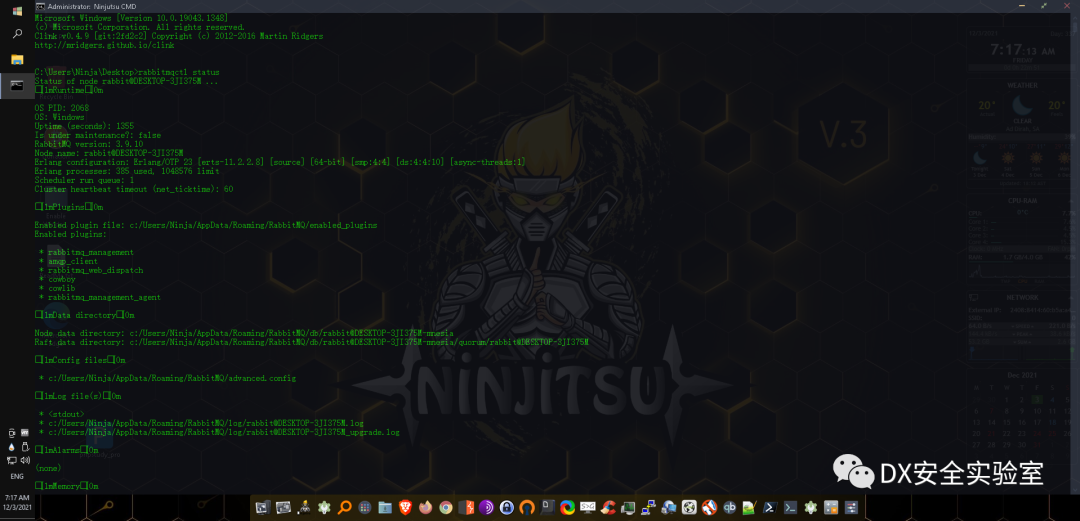This screenshot has width=1080, height=521.
Task: Click the 'rabbitmq_web_dispatch' plugin entry
Action: (95, 270)
